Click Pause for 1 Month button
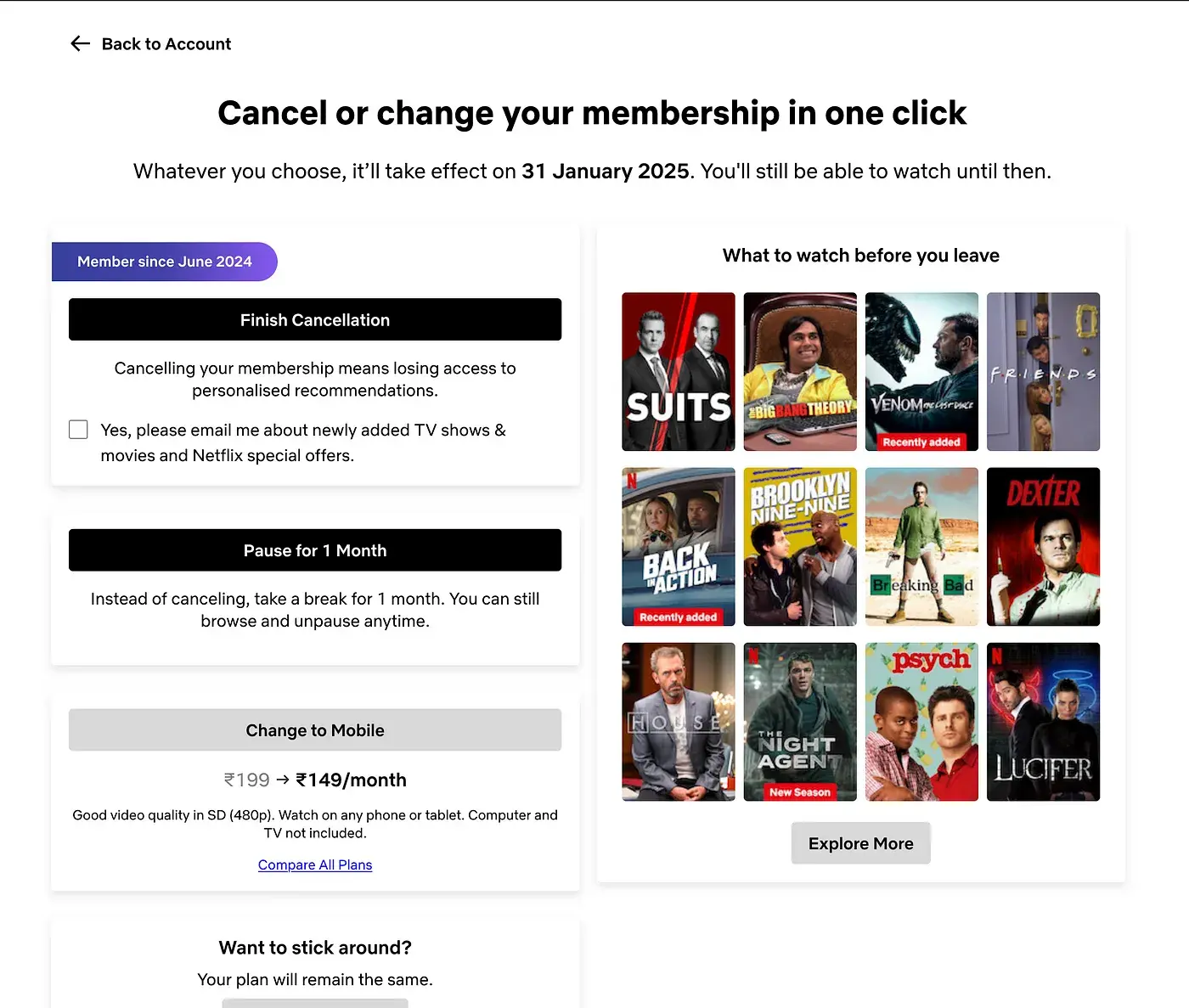 point(315,550)
